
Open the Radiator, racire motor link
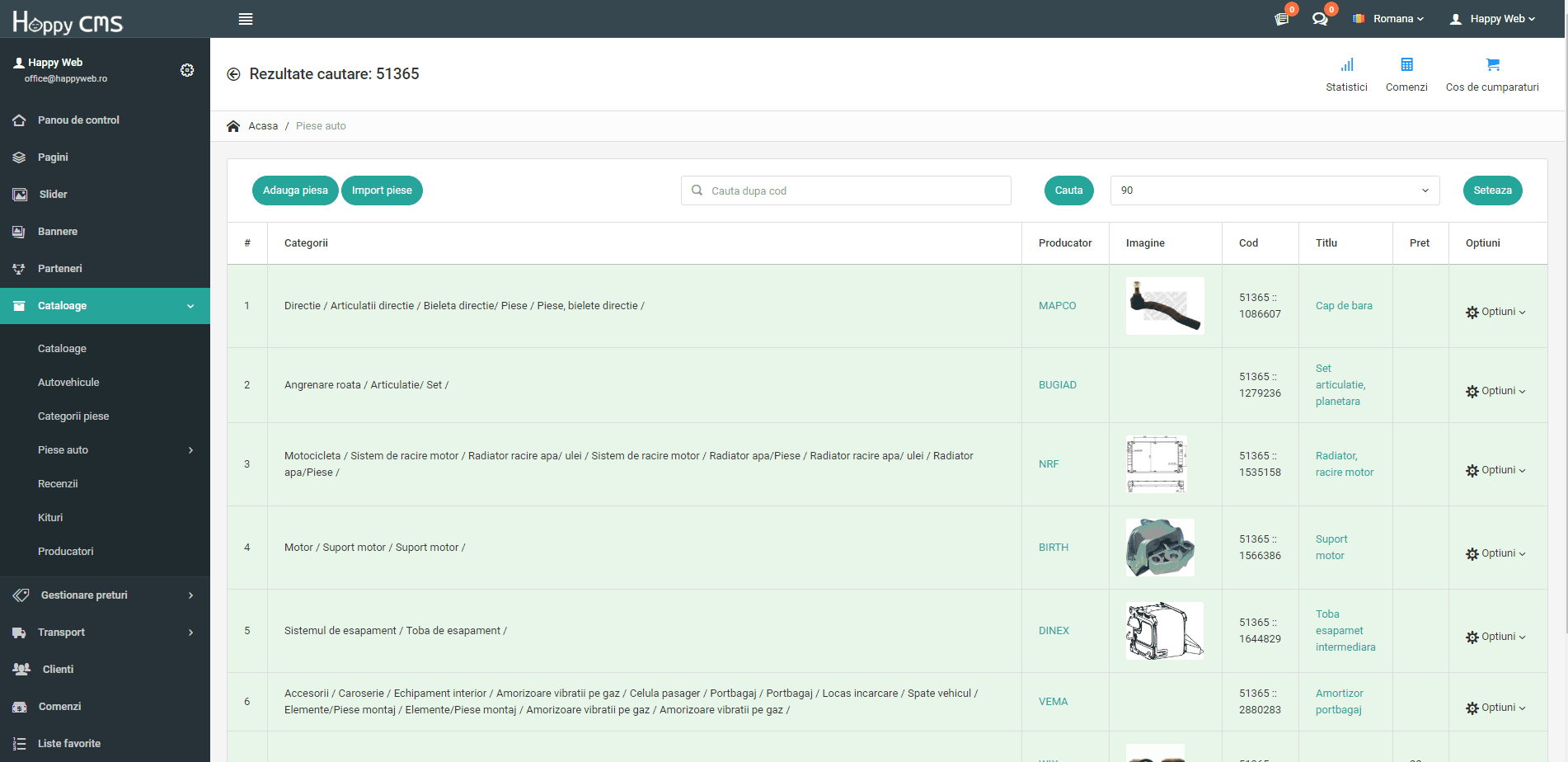coord(1345,464)
